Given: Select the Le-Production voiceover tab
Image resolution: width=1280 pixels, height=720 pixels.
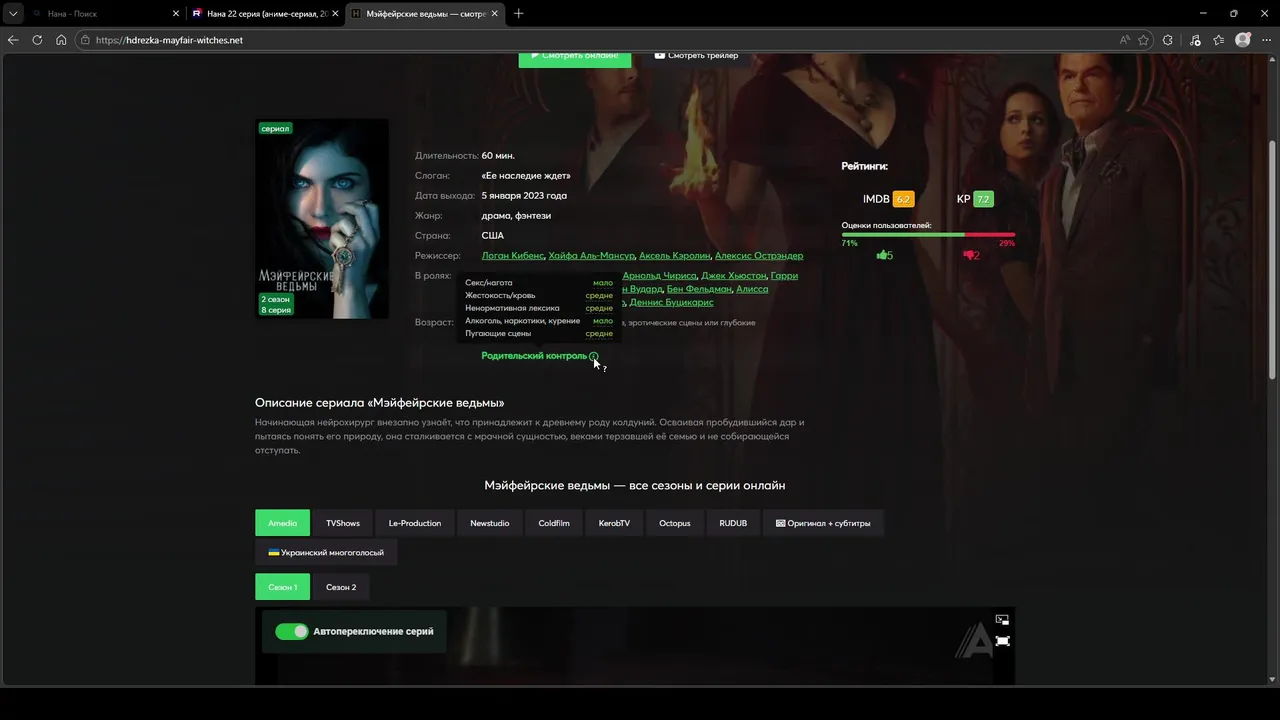Looking at the screenshot, I should (415, 523).
